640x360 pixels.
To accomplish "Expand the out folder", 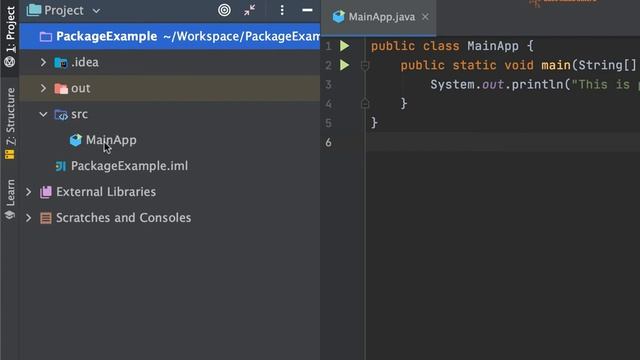I will tap(43, 88).
